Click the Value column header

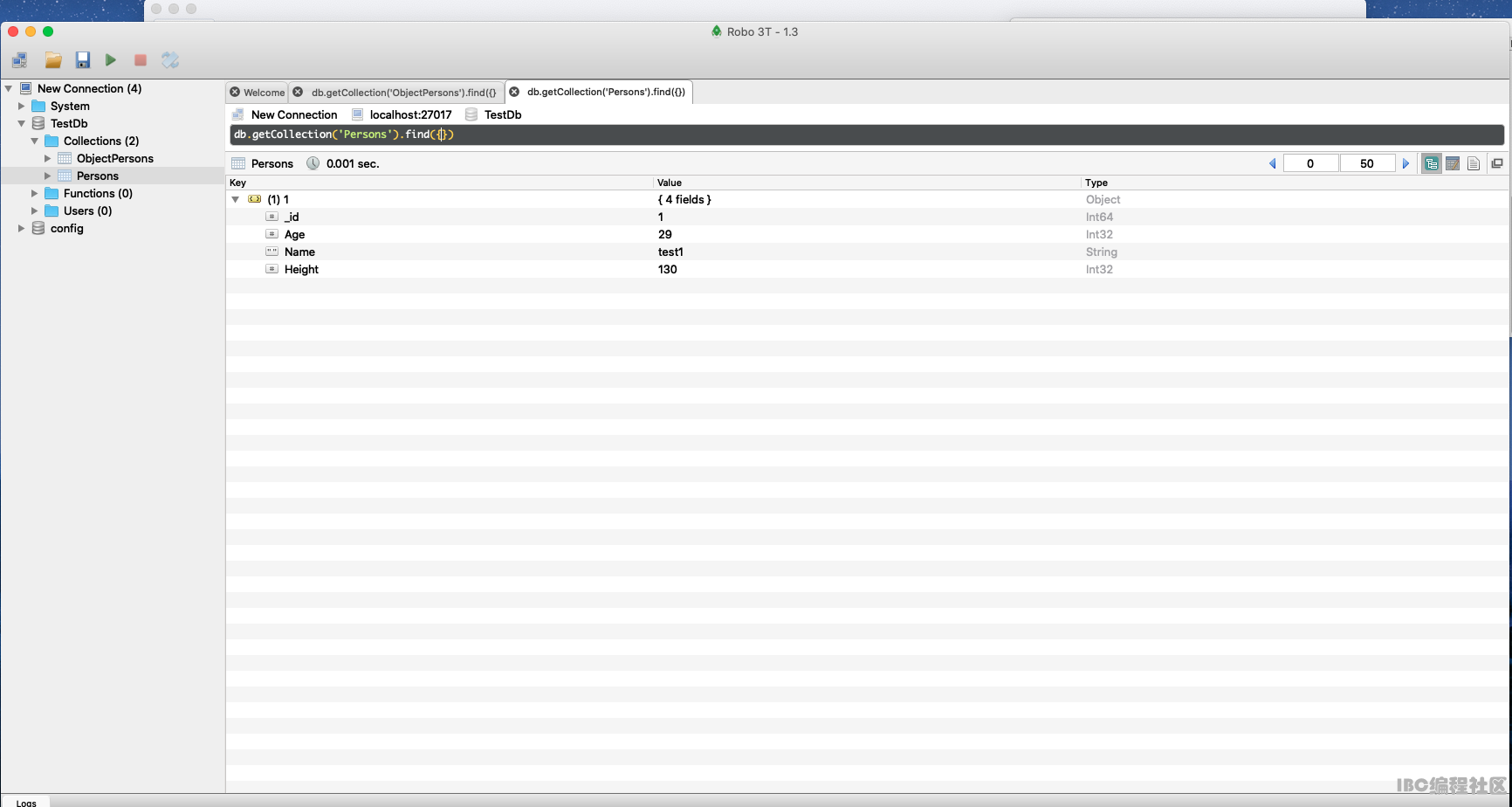pyautogui.click(x=867, y=183)
